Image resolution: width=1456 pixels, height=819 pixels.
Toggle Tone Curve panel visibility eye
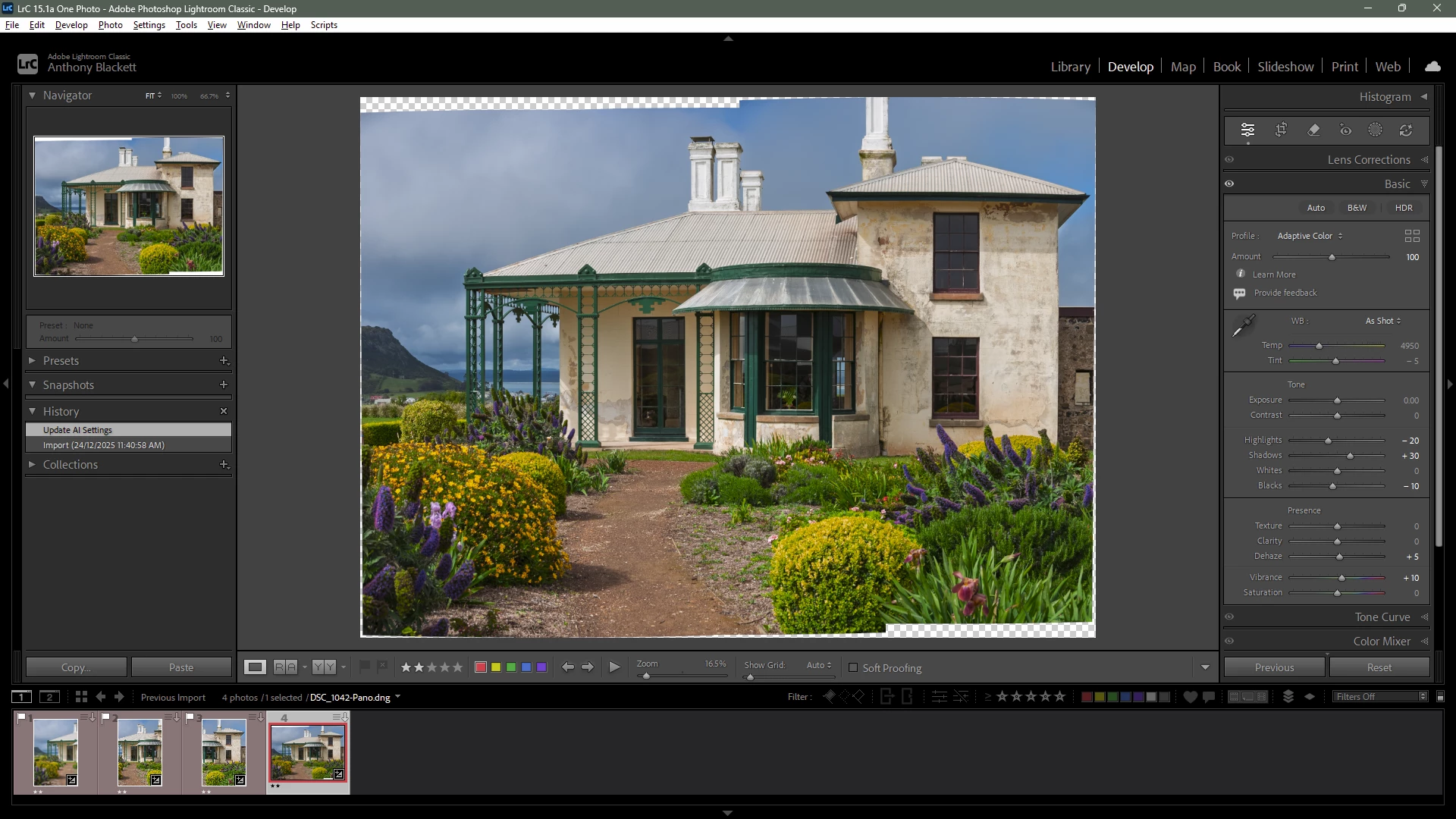tap(1229, 617)
